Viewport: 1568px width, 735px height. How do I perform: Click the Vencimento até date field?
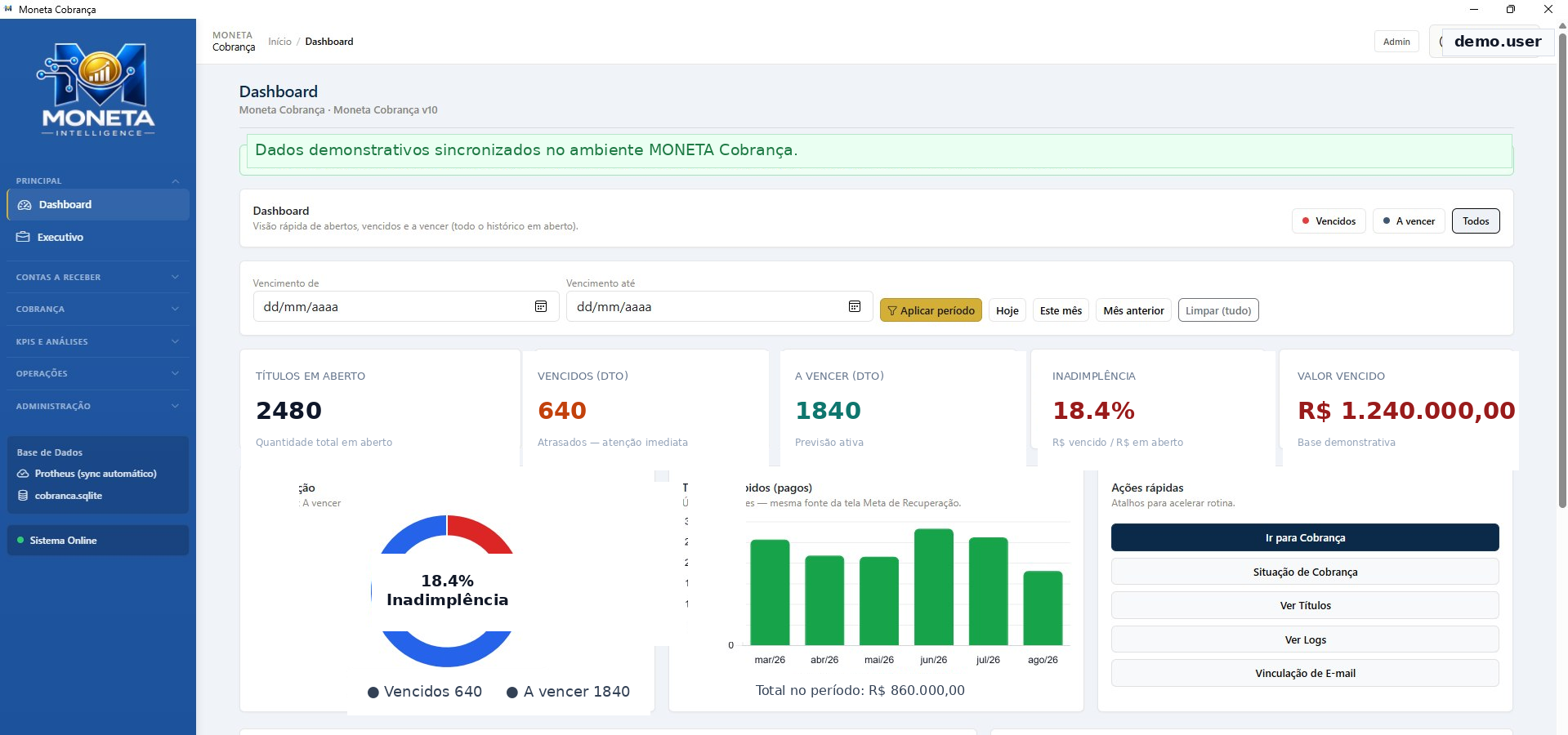tap(719, 306)
